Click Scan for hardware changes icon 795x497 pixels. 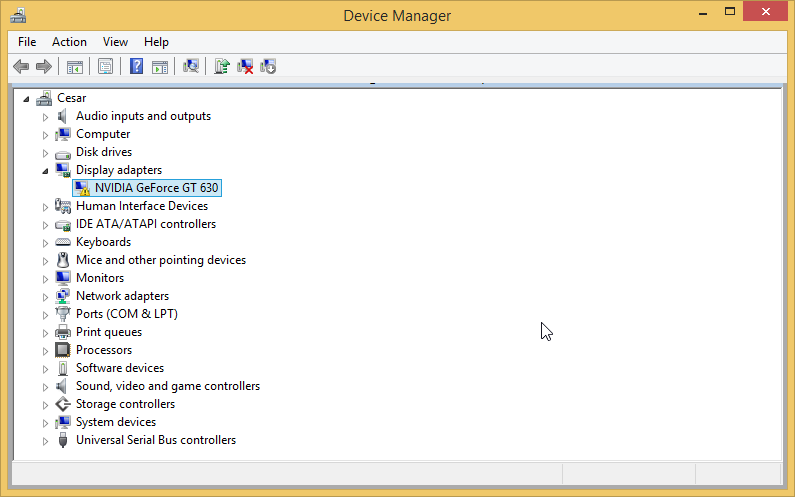[x=191, y=66]
